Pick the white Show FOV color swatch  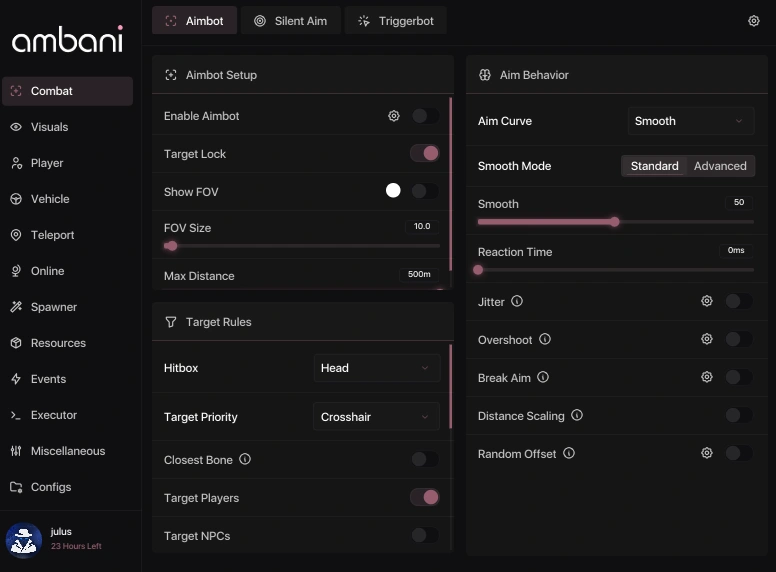pyautogui.click(x=393, y=191)
